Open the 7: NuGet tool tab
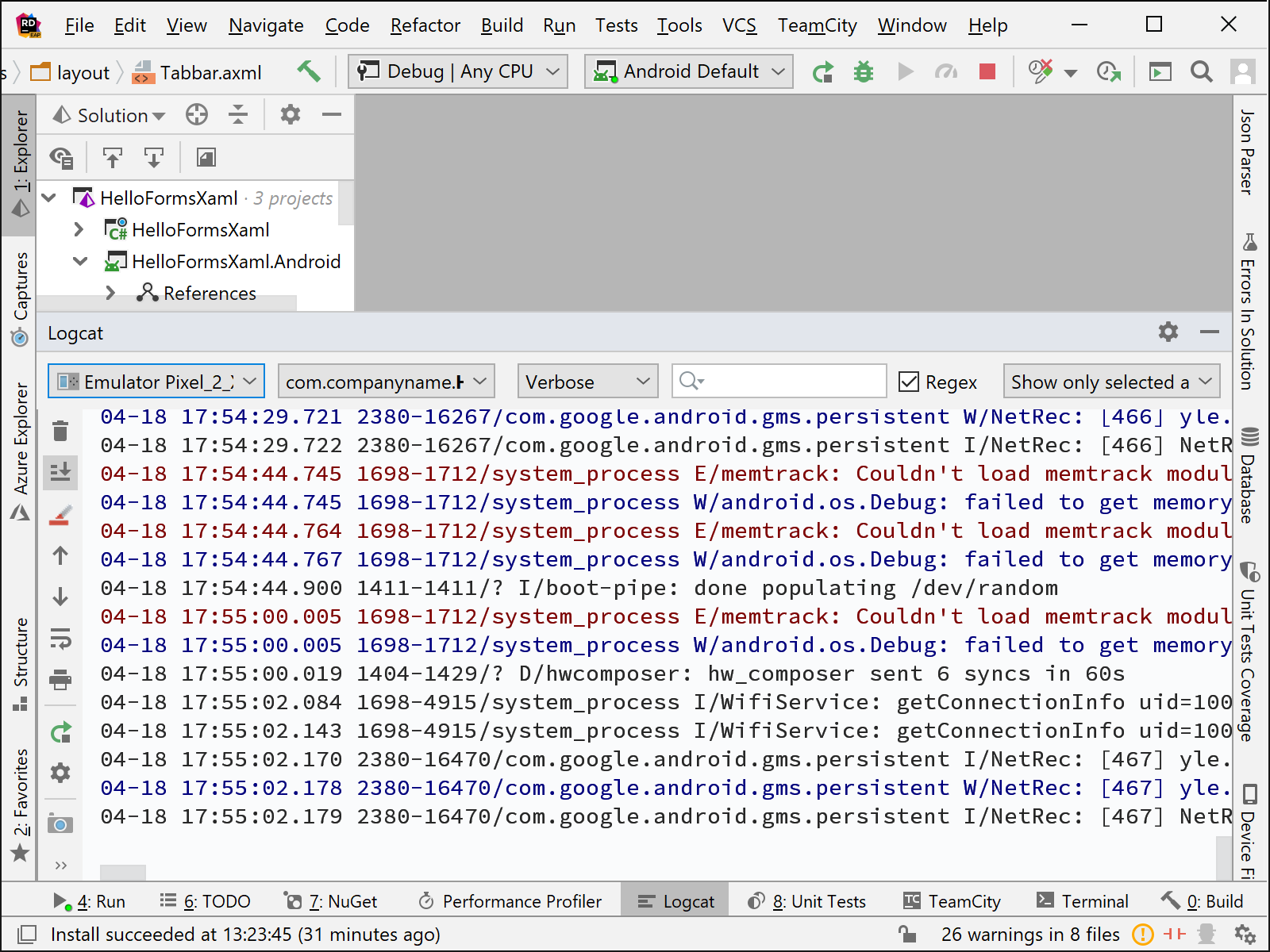1270x952 pixels. [331, 901]
